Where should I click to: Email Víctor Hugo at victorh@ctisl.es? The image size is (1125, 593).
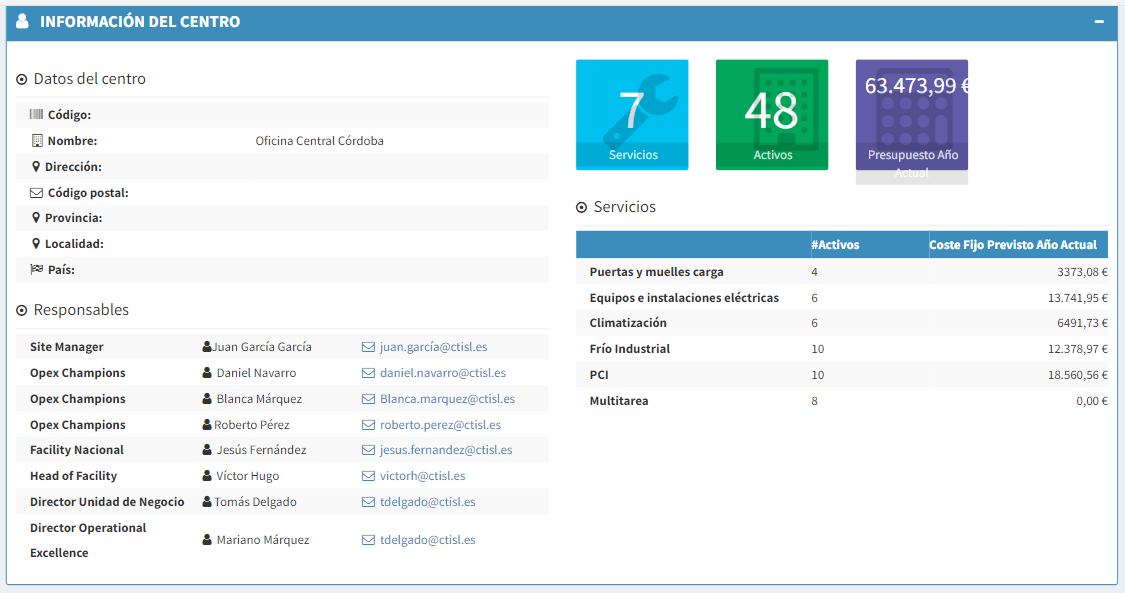click(x=422, y=476)
